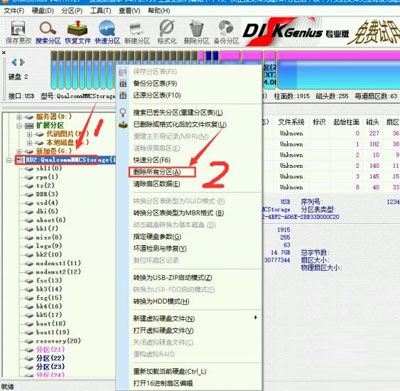Image resolution: width=400 pixels, height=391 pixels.
Task: Select the 分区(23) tree item
Action: tap(50, 367)
